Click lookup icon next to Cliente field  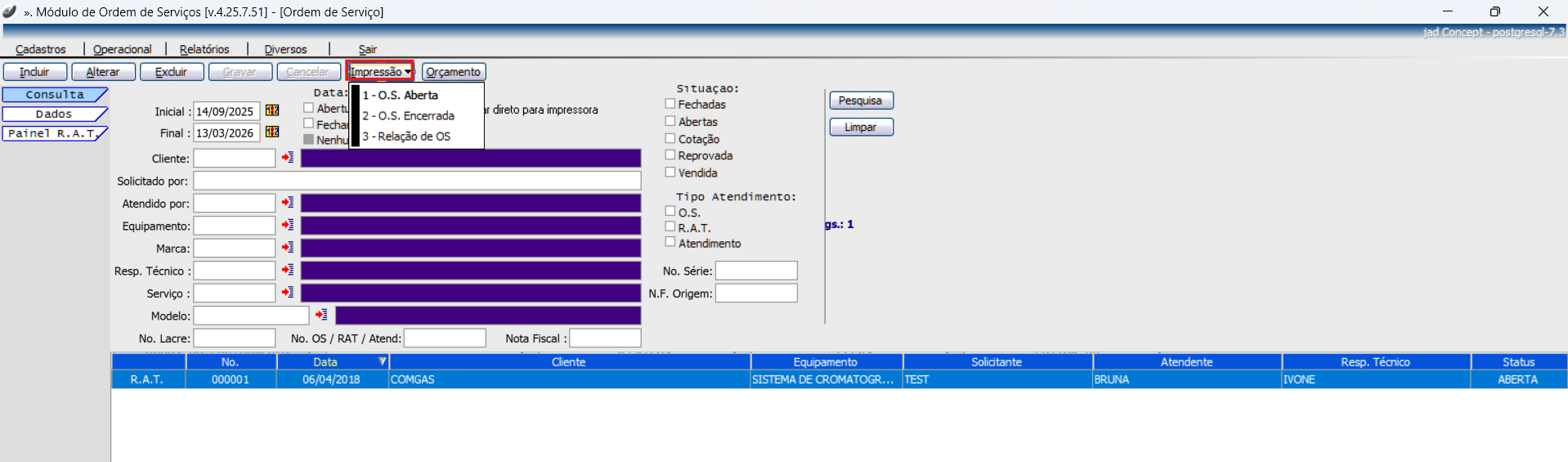click(288, 157)
